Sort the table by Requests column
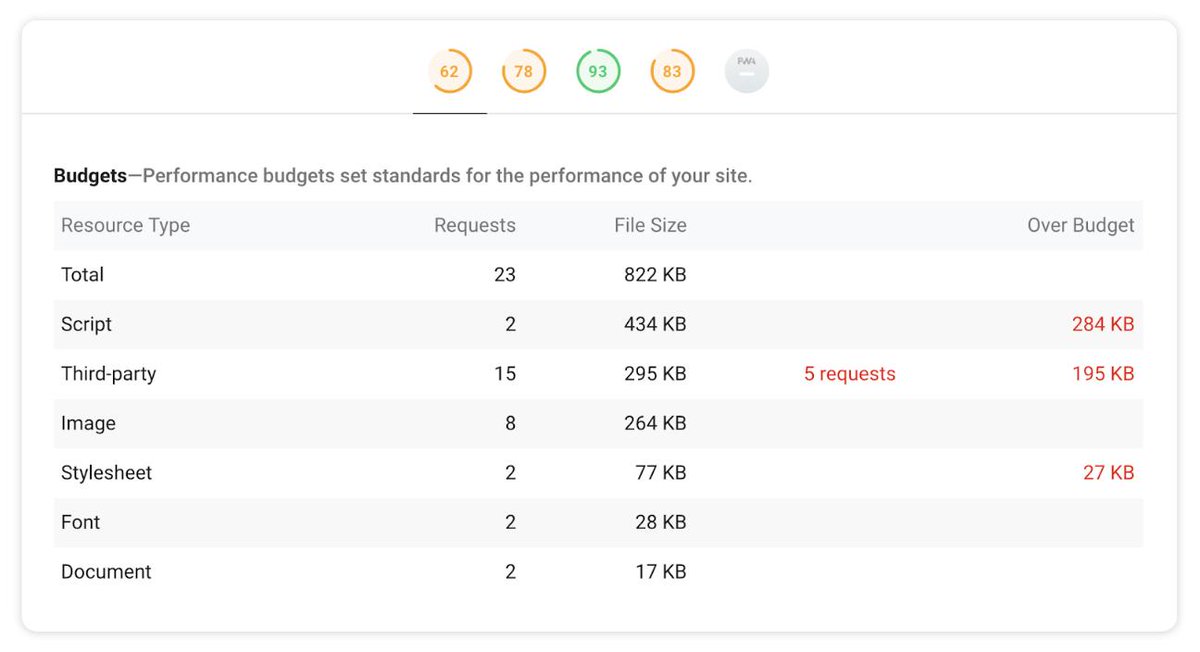Screen dimensions: 1200x652 [x=474, y=225]
